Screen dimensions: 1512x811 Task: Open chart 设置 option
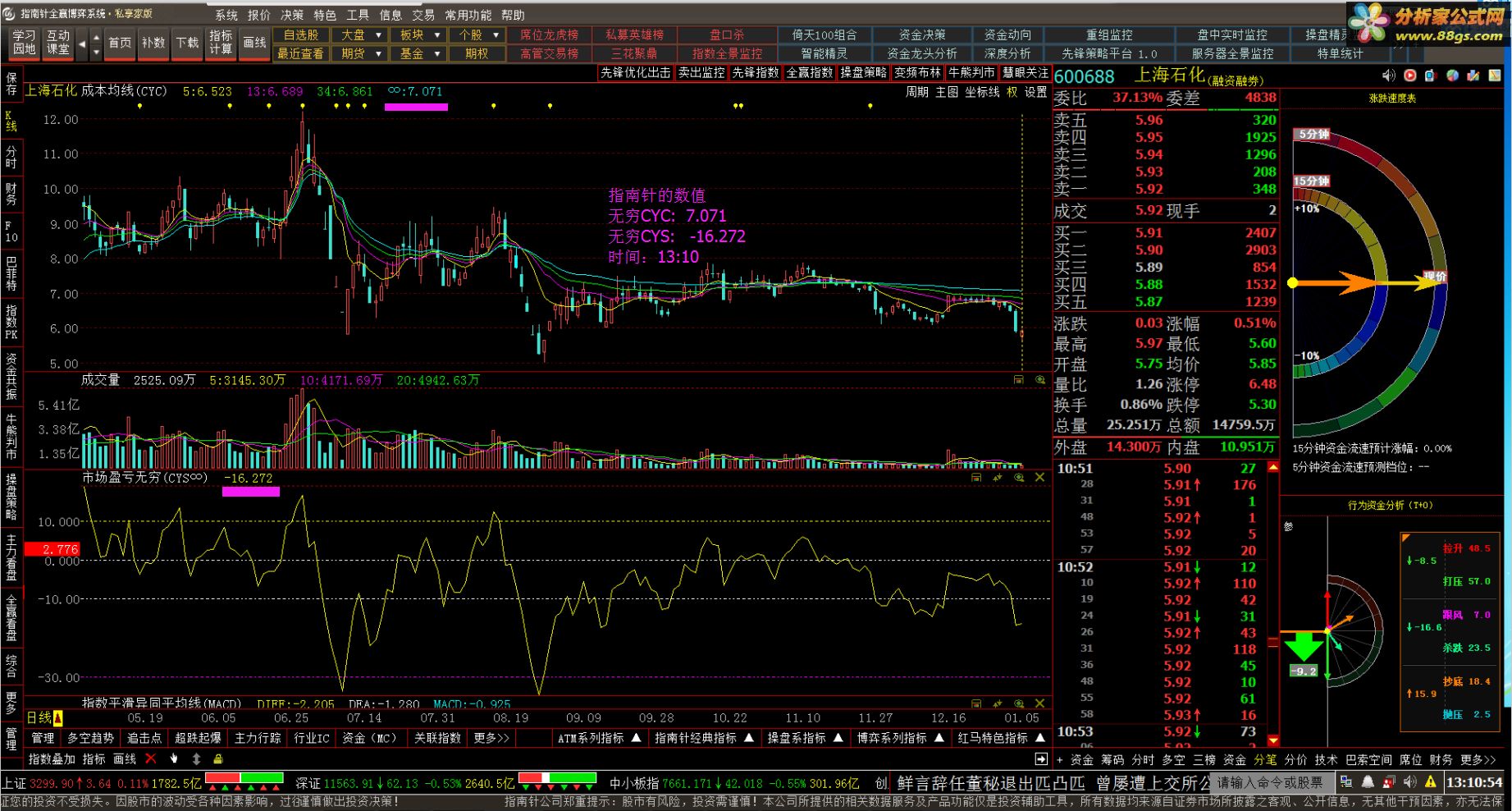click(1036, 92)
